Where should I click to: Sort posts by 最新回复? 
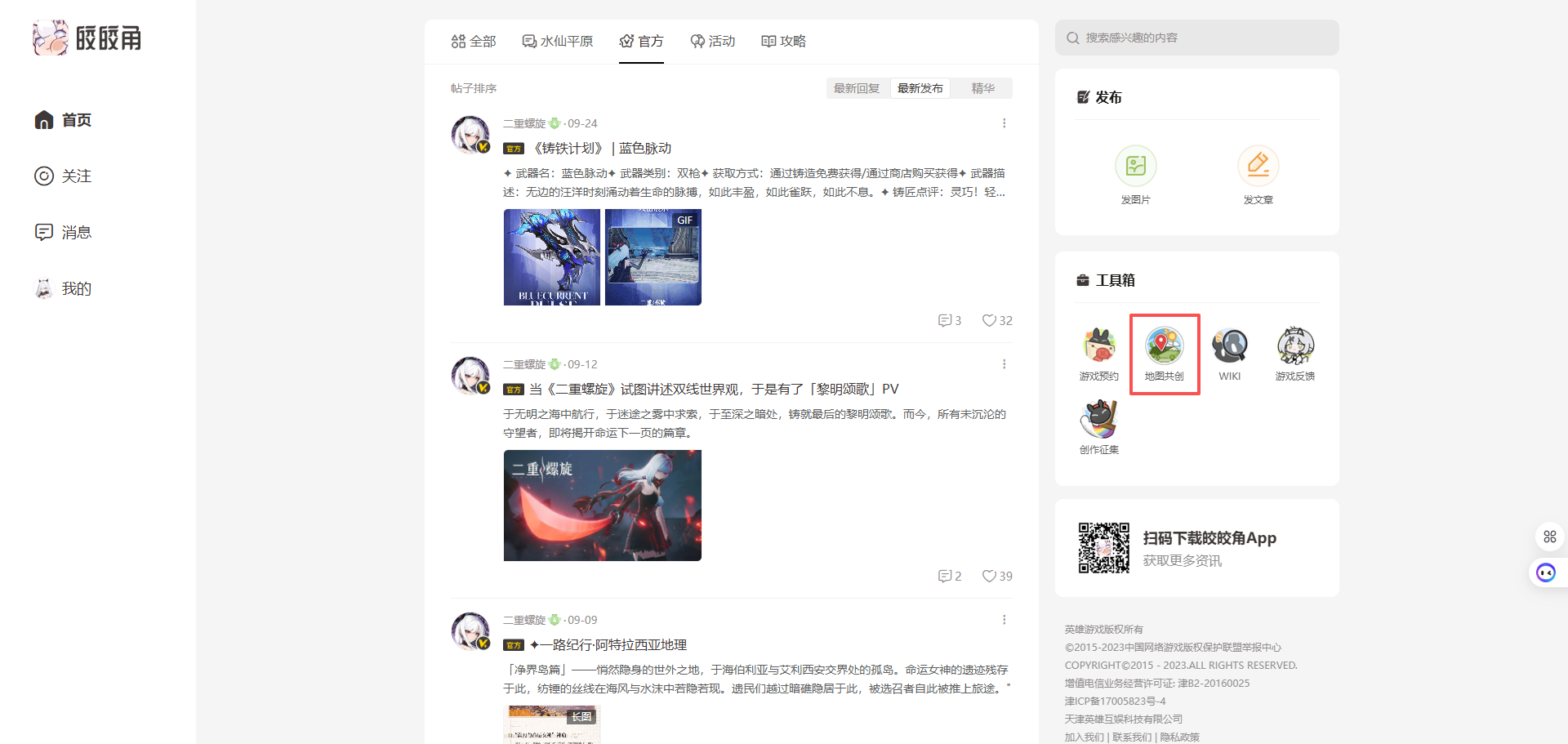click(856, 88)
